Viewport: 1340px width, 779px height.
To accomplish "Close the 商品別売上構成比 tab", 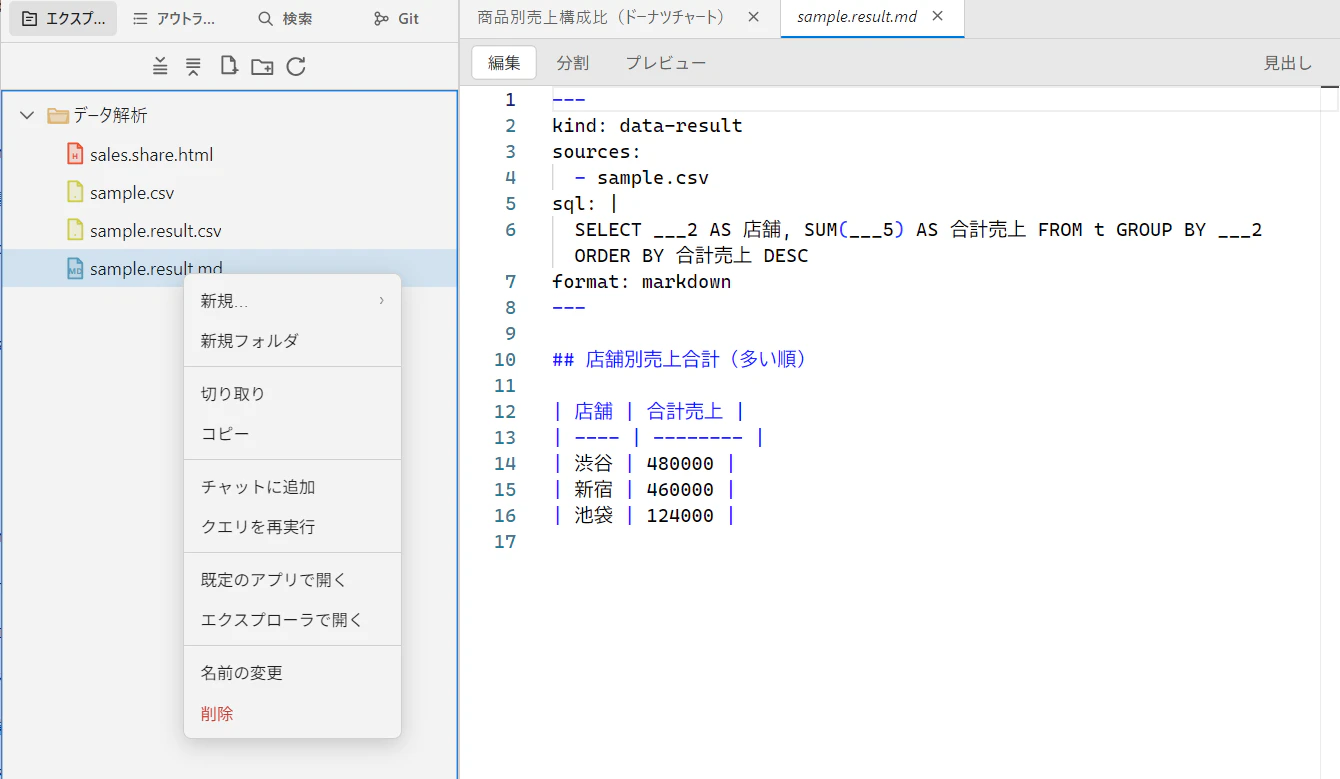I will click(753, 17).
